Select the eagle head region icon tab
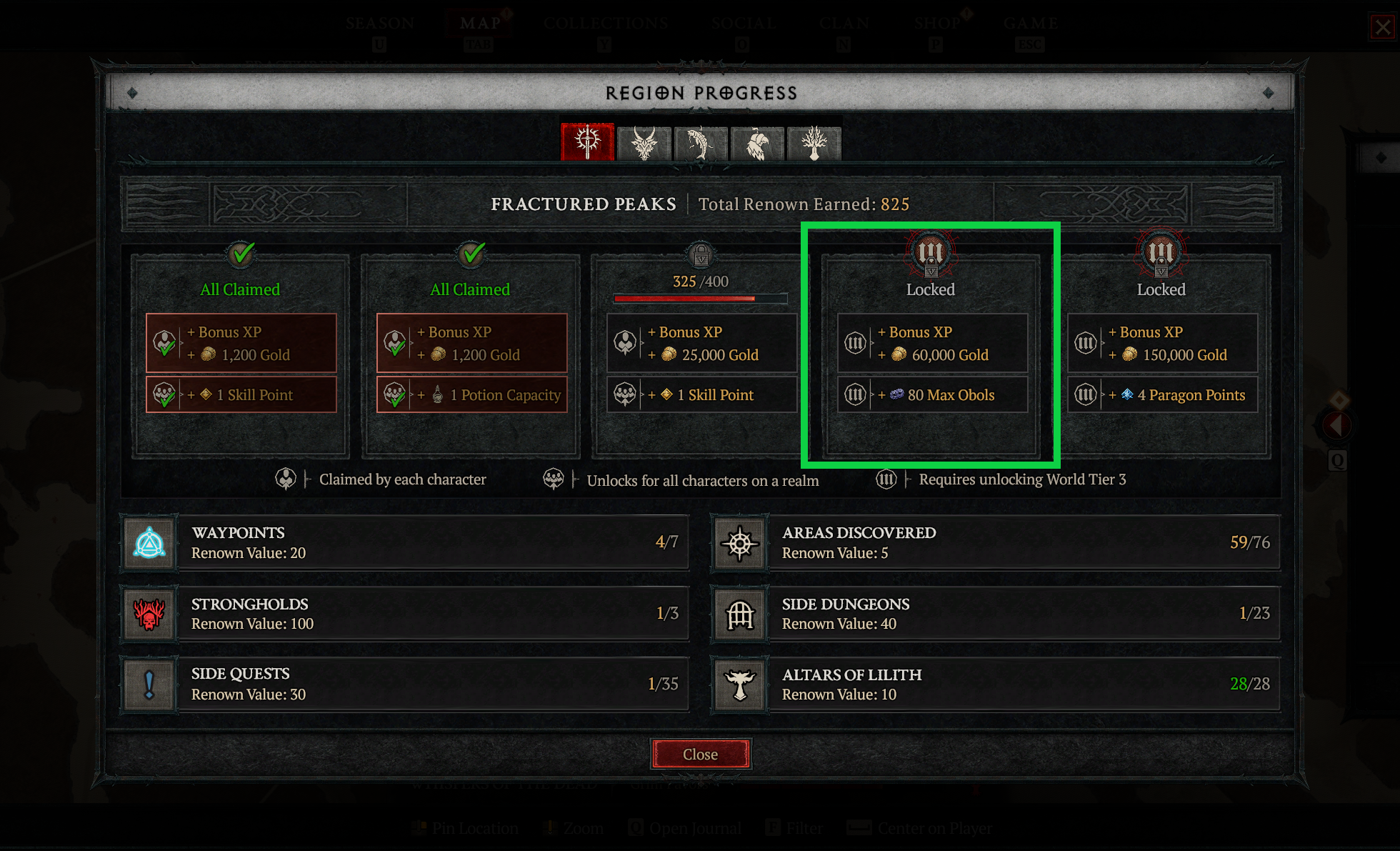This screenshot has width=1400, height=851. (757, 143)
